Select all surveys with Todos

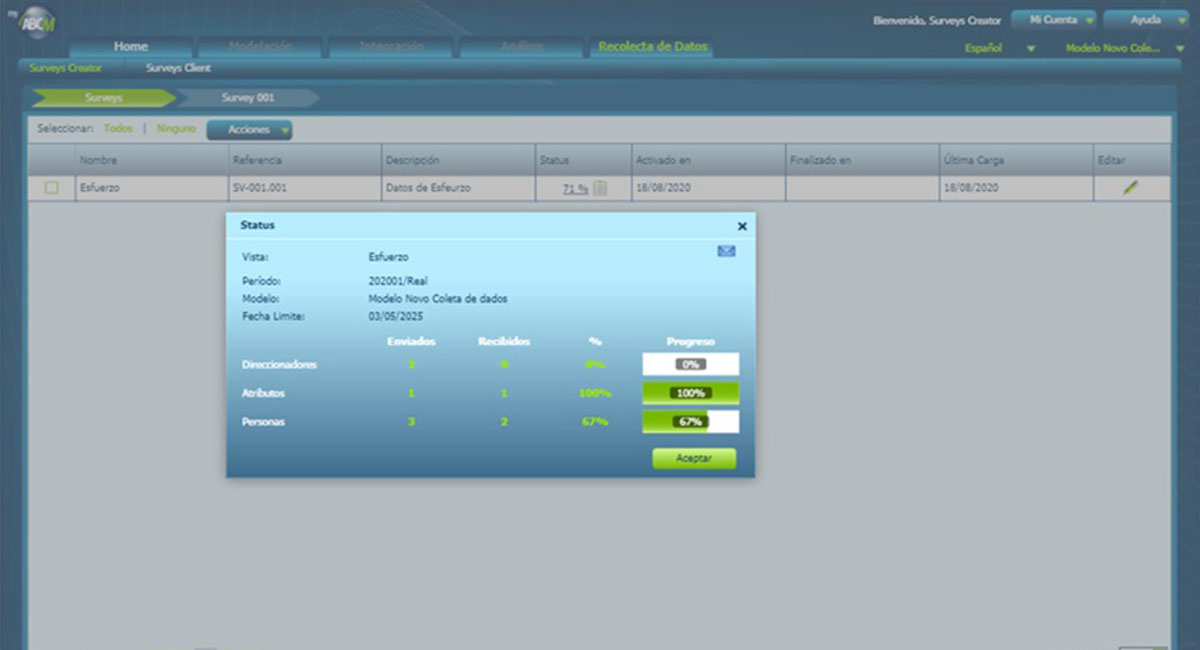(x=118, y=129)
